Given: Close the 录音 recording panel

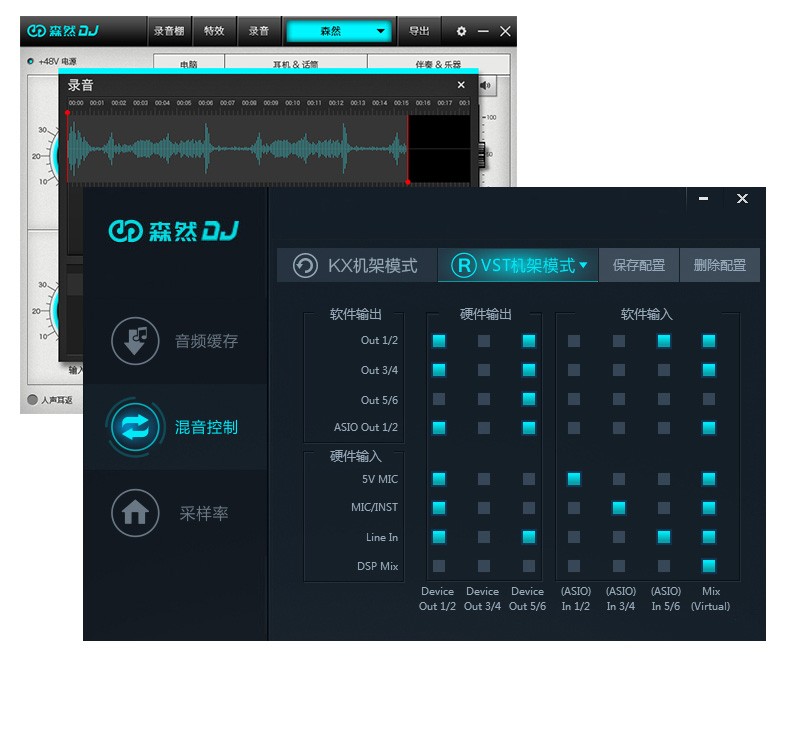Looking at the screenshot, I should pos(461,85).
